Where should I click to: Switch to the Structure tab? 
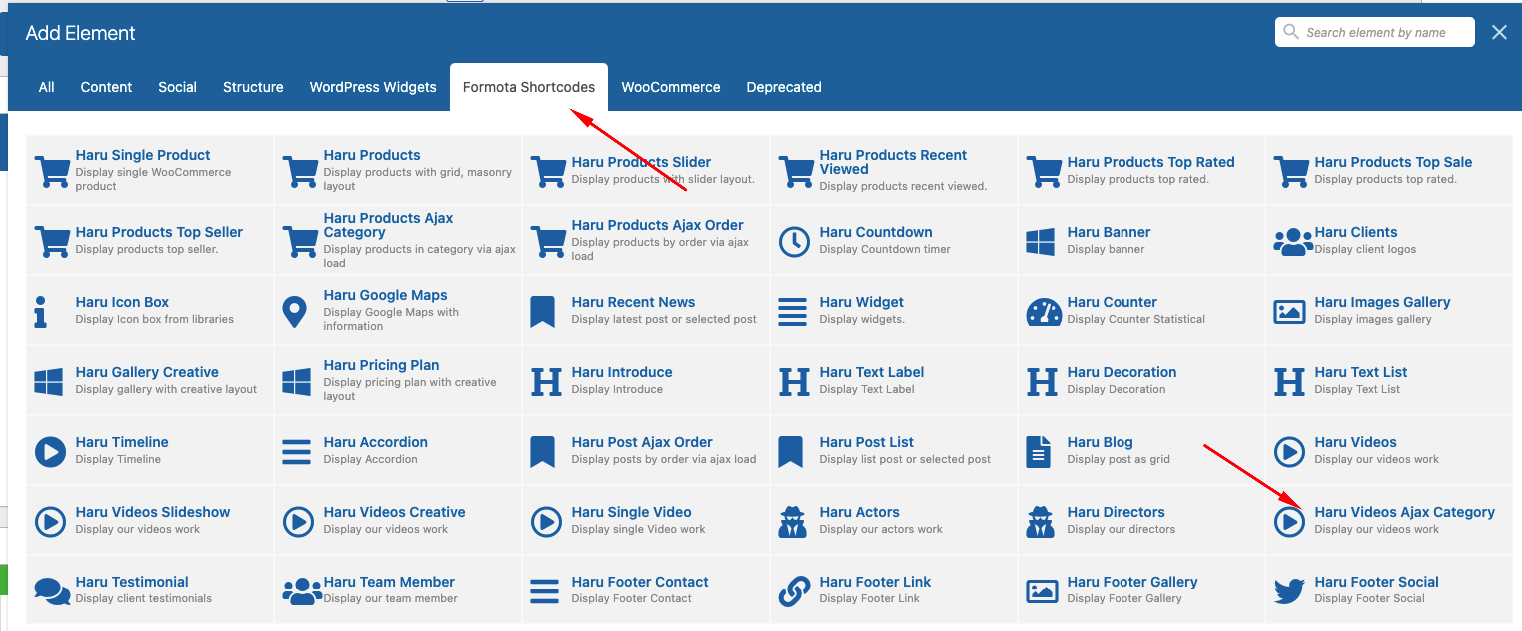tap(253, 87)
